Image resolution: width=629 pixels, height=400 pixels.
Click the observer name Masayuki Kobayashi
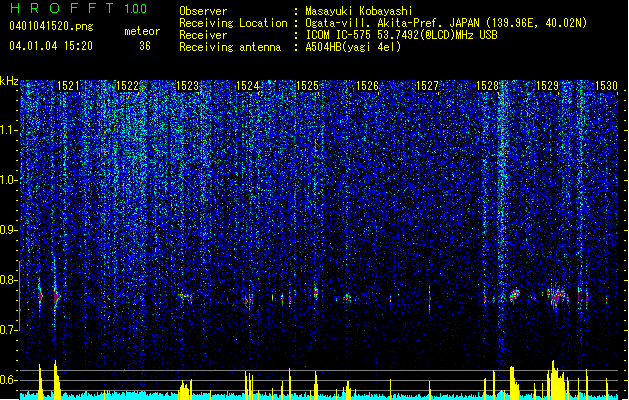point(359,11)
